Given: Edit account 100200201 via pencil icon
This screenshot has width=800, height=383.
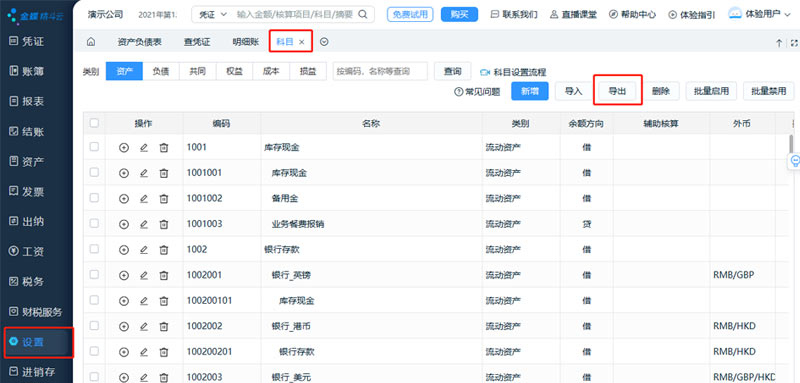Looking at the screenshot, I should (144, 352).
